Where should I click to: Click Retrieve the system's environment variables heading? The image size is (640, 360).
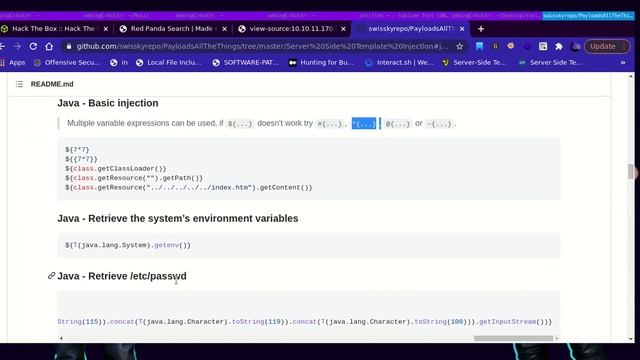178,218
